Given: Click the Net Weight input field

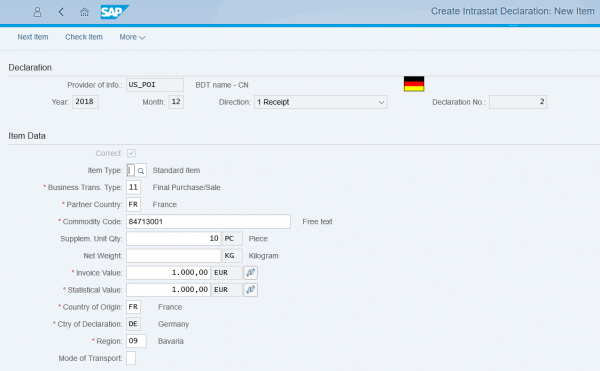Looking at the screenshot, I should [x=174, y=255].
